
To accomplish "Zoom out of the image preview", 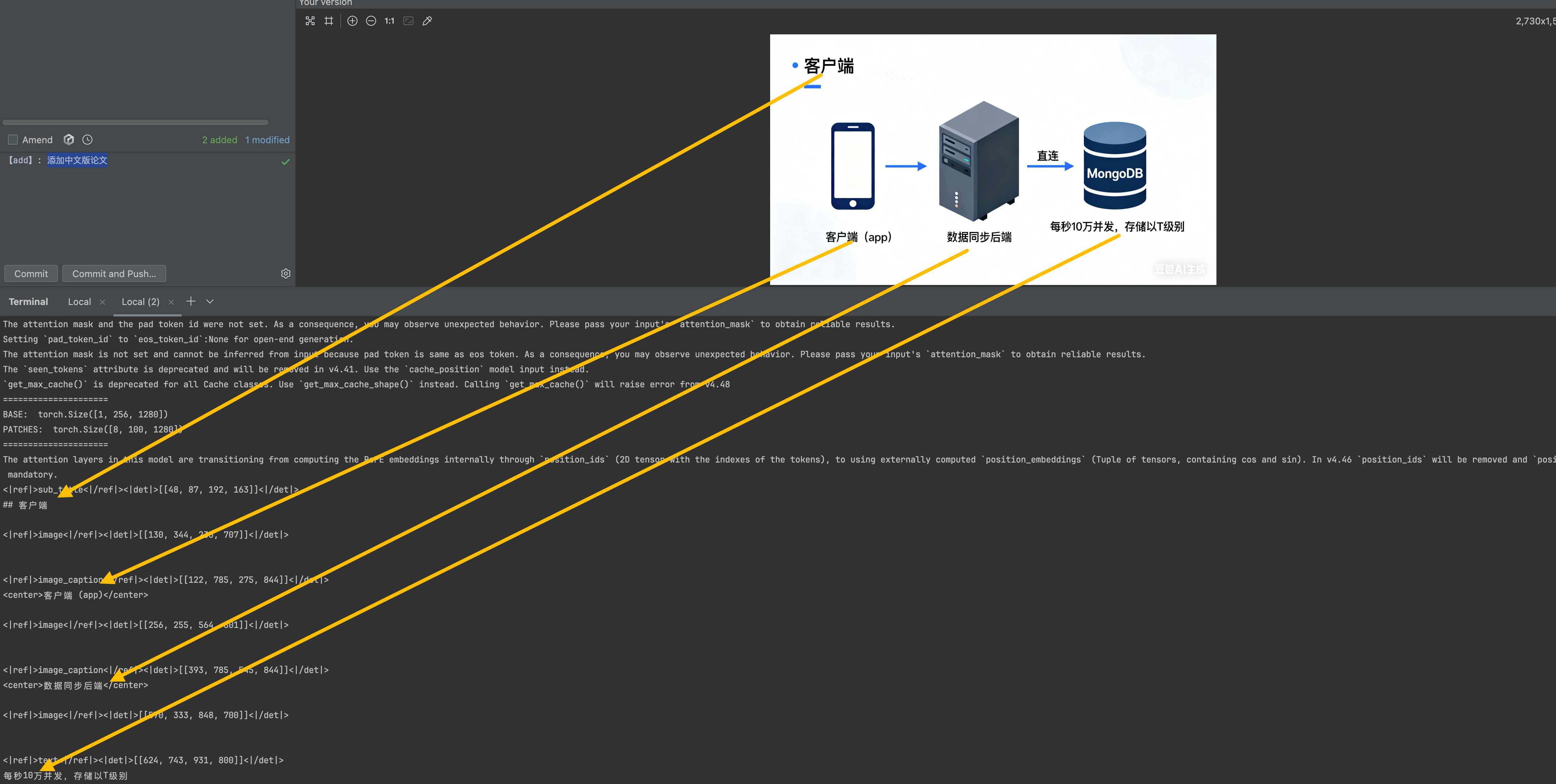I will tap(371, 21).
